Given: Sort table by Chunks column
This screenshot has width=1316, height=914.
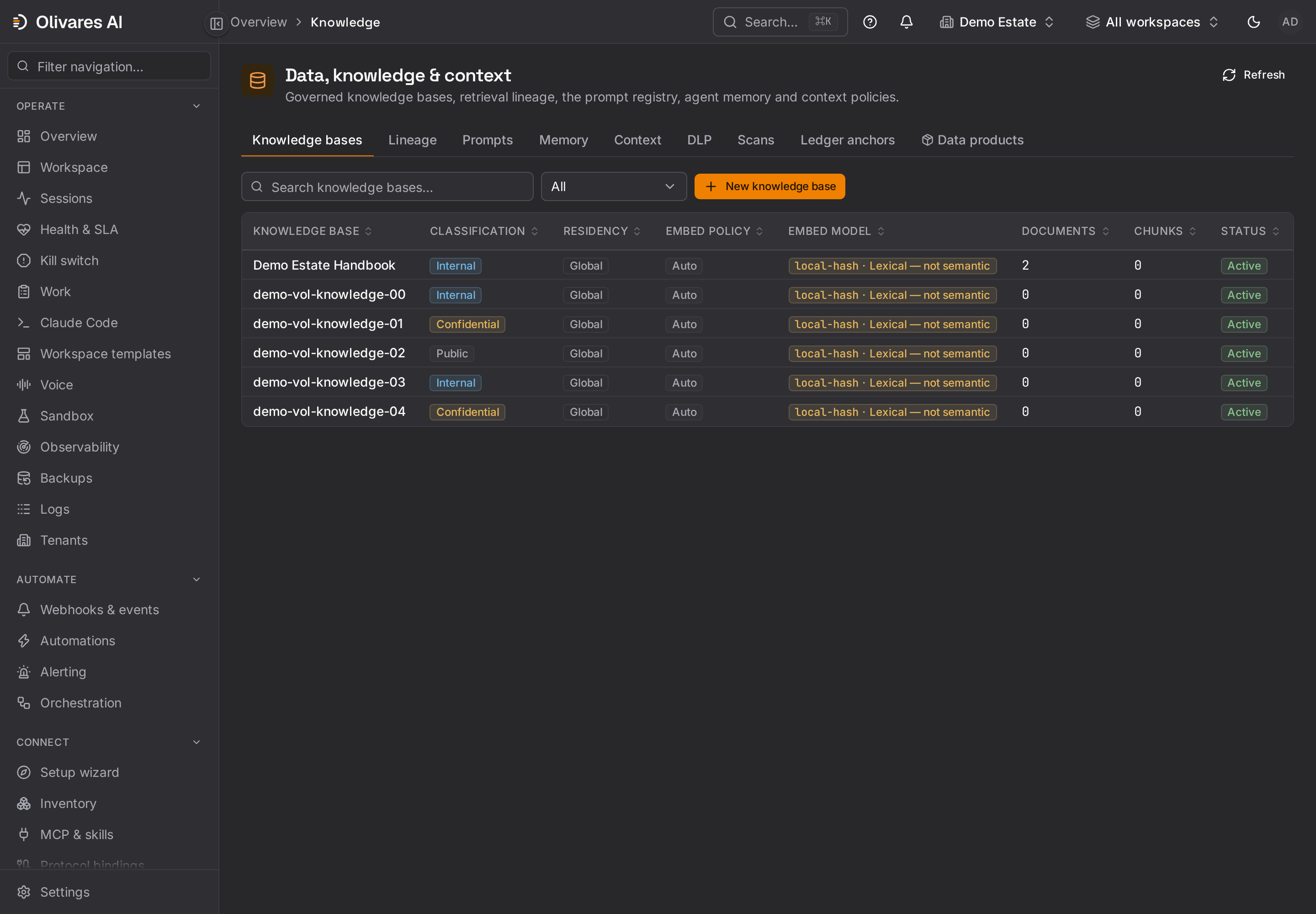Looking at the screenshot, I should 1165,231.
